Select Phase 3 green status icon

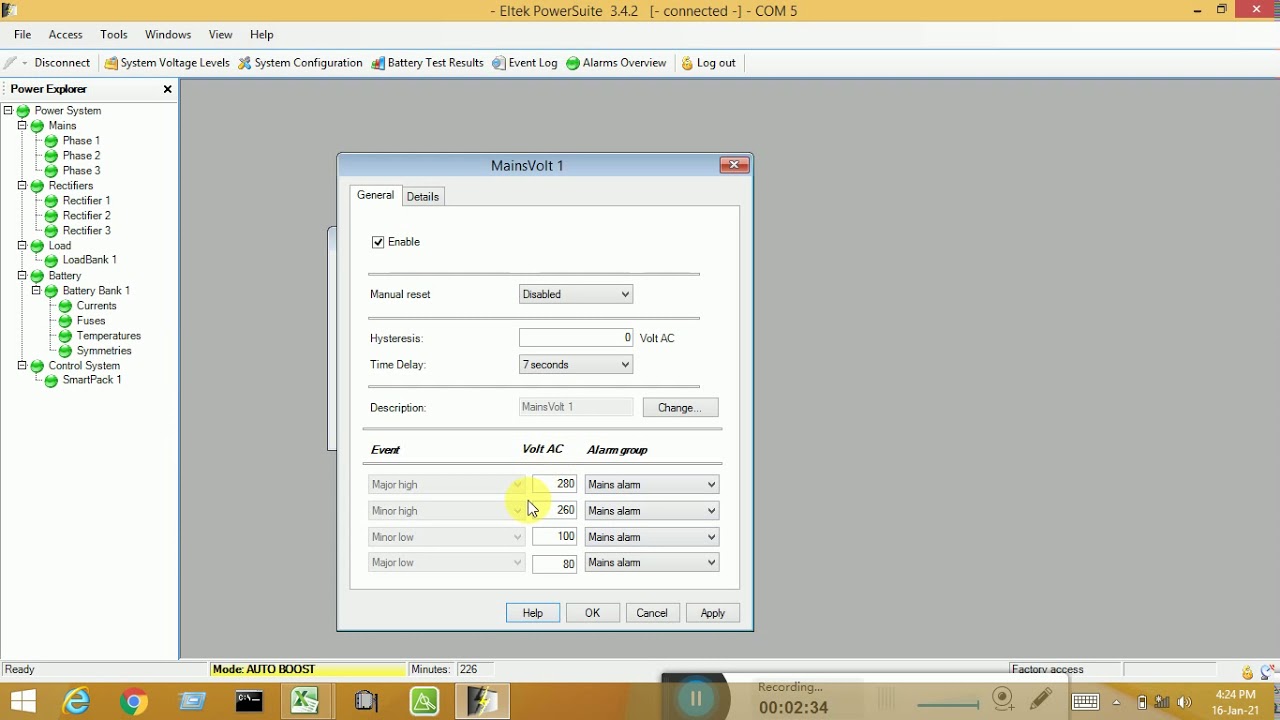[x=51, y=171]
